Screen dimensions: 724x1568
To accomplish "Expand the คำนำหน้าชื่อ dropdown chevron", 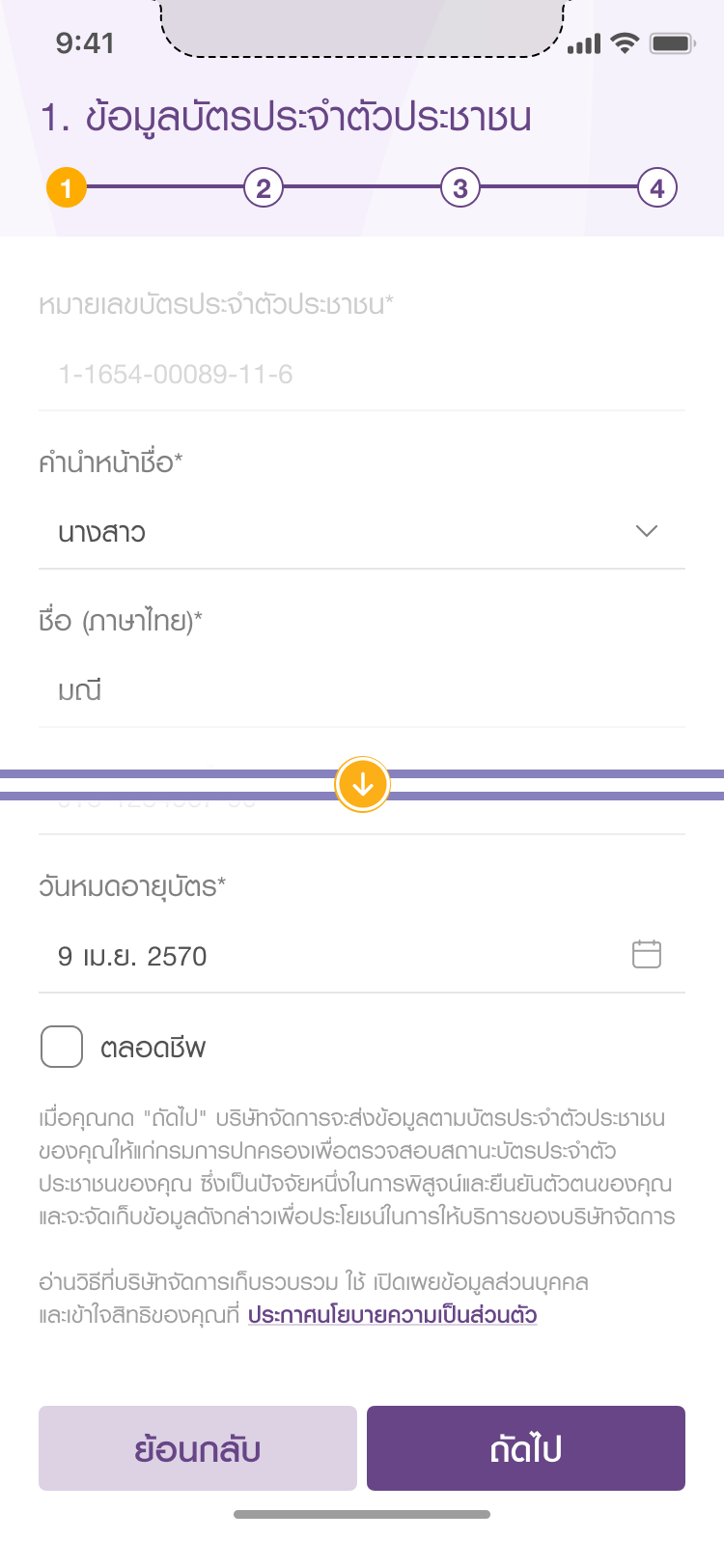I will [646, 531].
